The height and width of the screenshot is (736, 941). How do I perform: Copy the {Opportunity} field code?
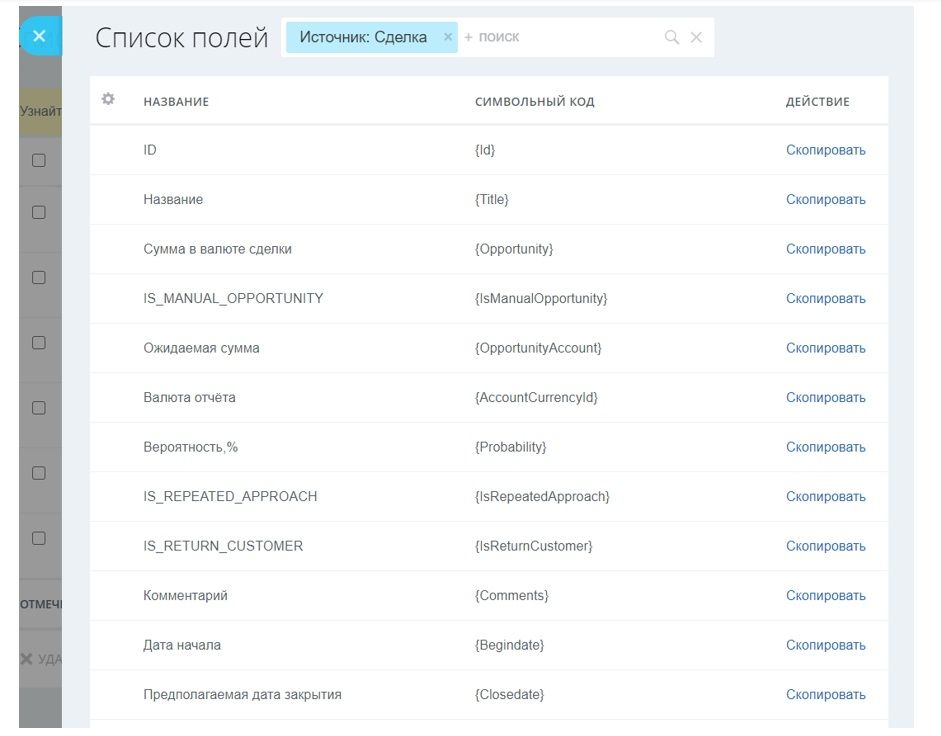tap(826, 249)
